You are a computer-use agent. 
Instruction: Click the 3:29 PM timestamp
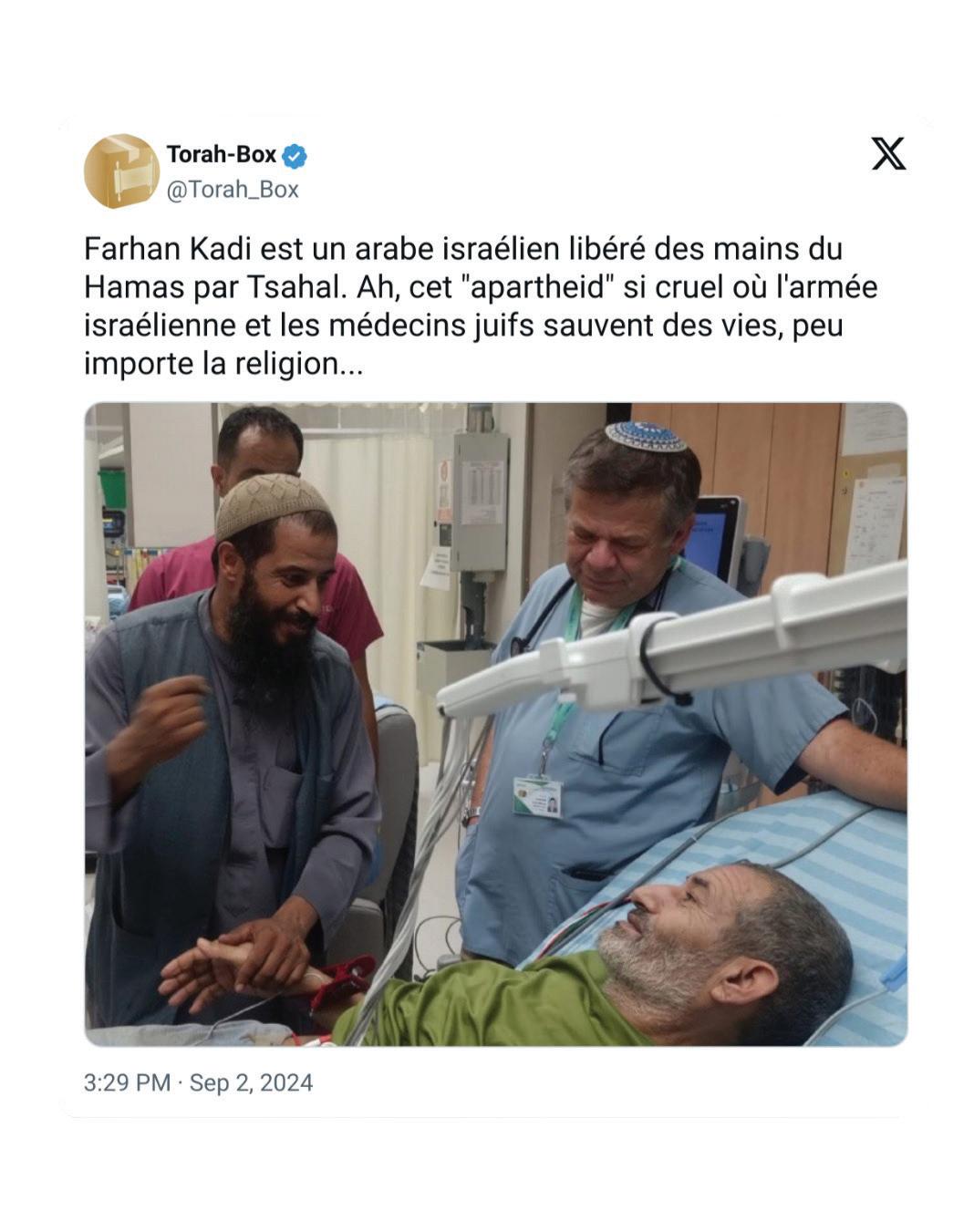click(127, 1082)
